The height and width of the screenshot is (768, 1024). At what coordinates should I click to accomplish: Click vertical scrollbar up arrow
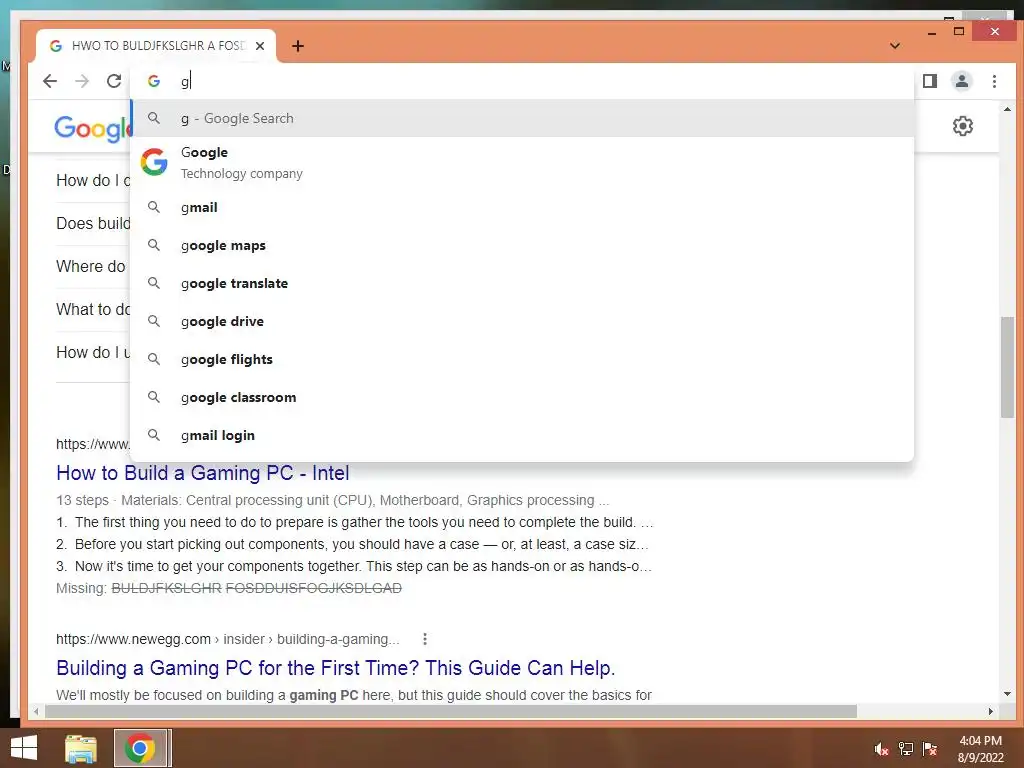coord(1007,109)
